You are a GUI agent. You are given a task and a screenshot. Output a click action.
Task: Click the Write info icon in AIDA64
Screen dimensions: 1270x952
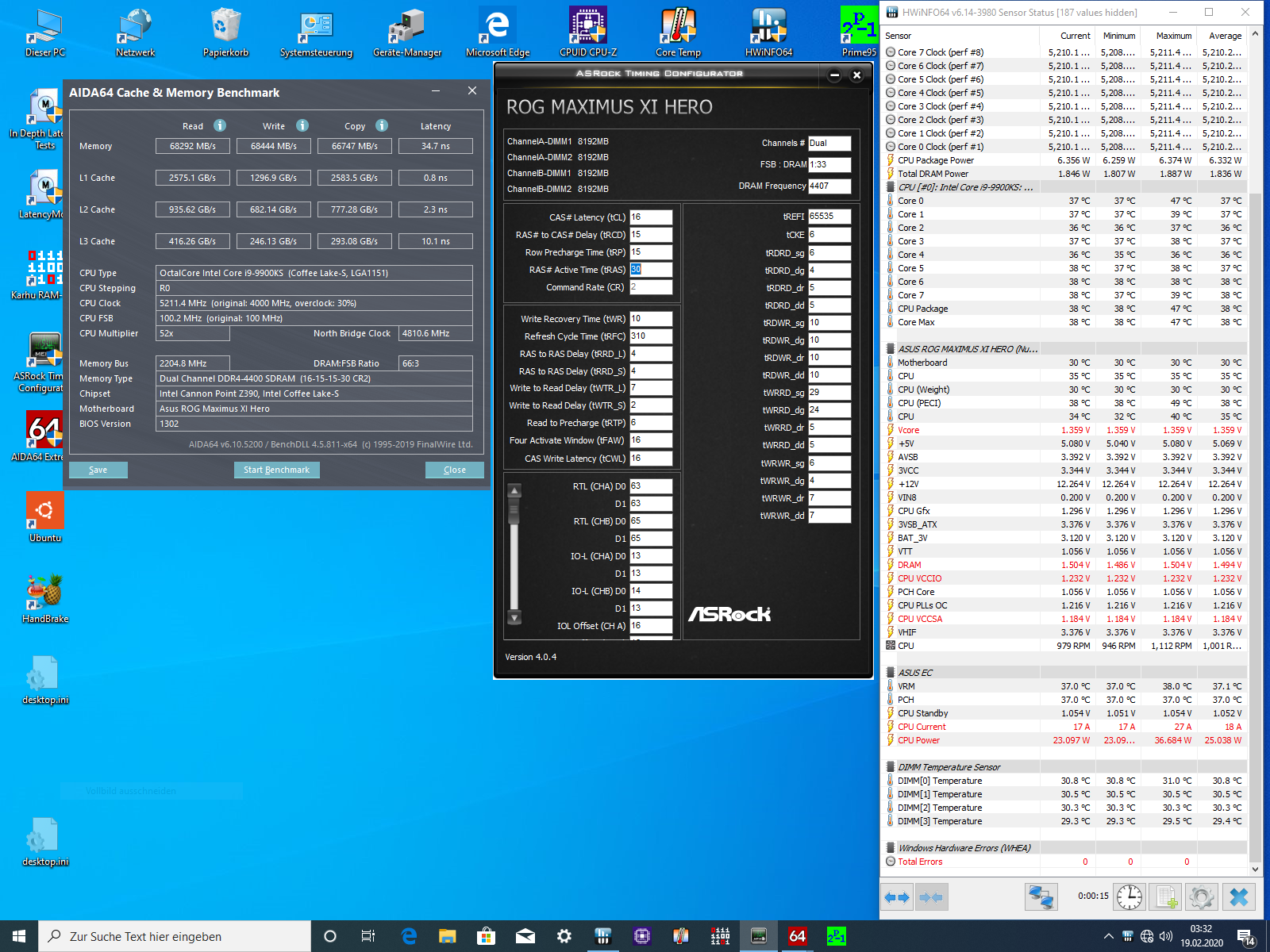coord(302,125)
